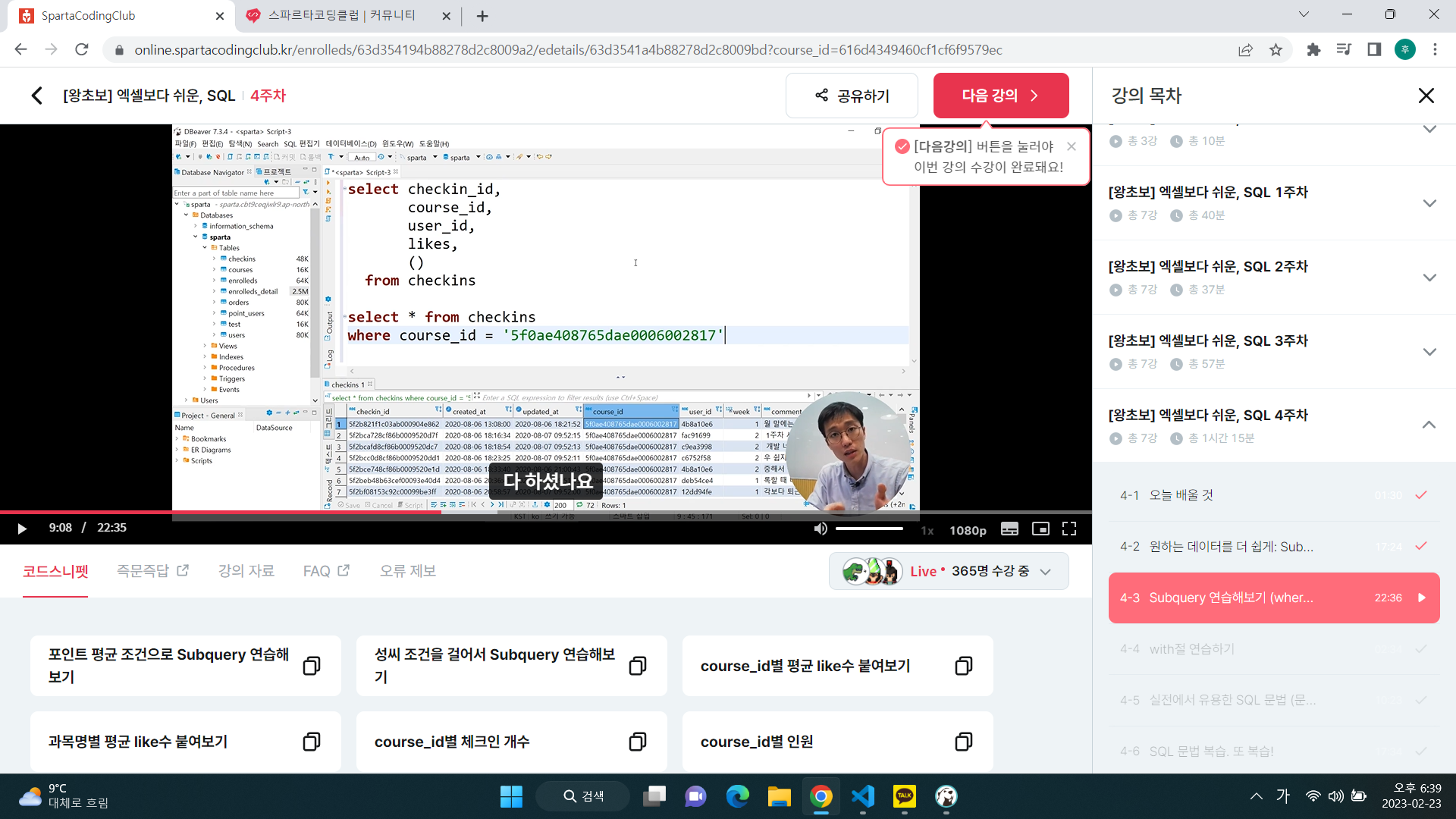1456x819 pixels.
Task: Open the FAQ tab
Action: tap(326, 571)
